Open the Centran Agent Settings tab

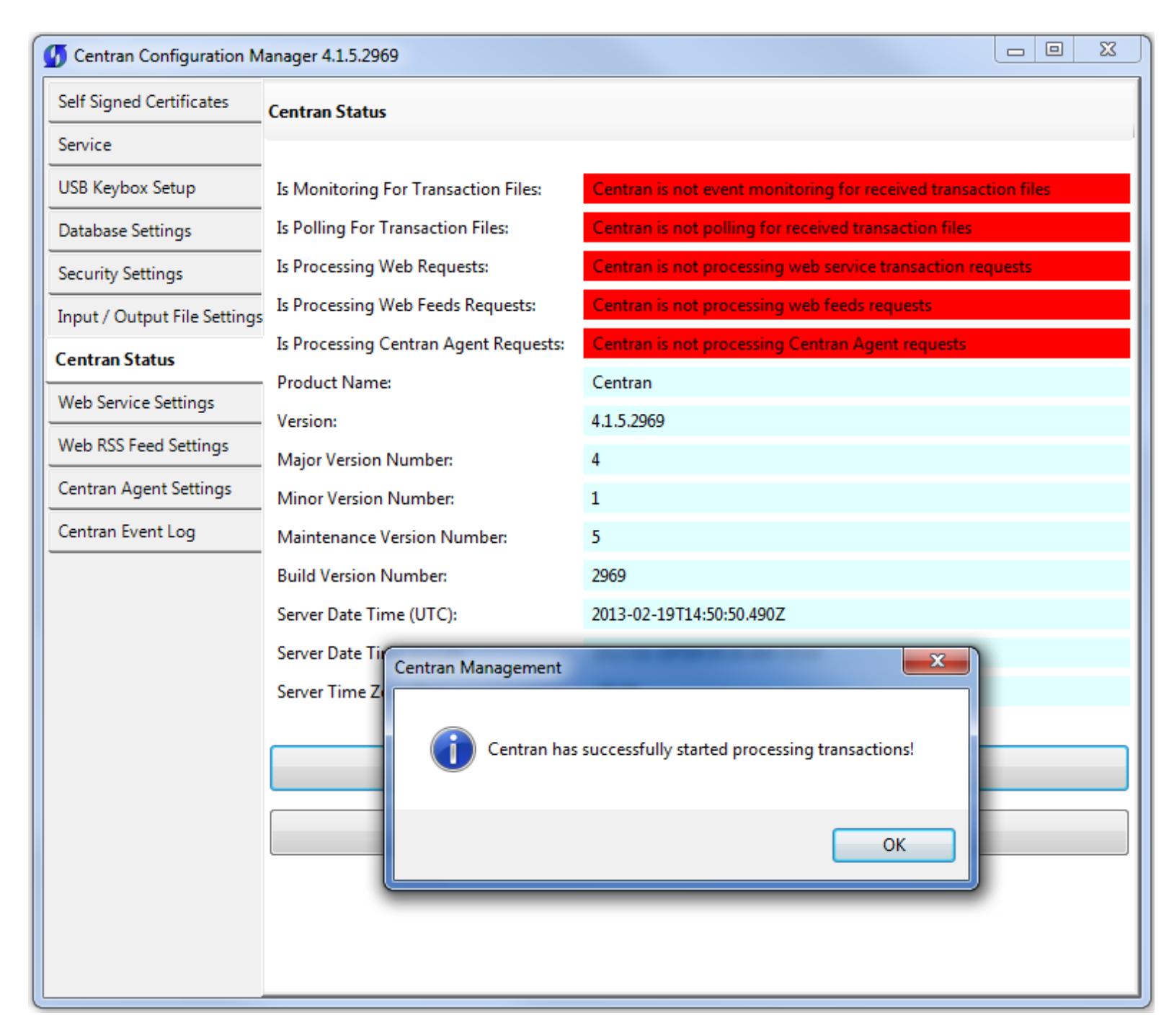click(154, 488)
